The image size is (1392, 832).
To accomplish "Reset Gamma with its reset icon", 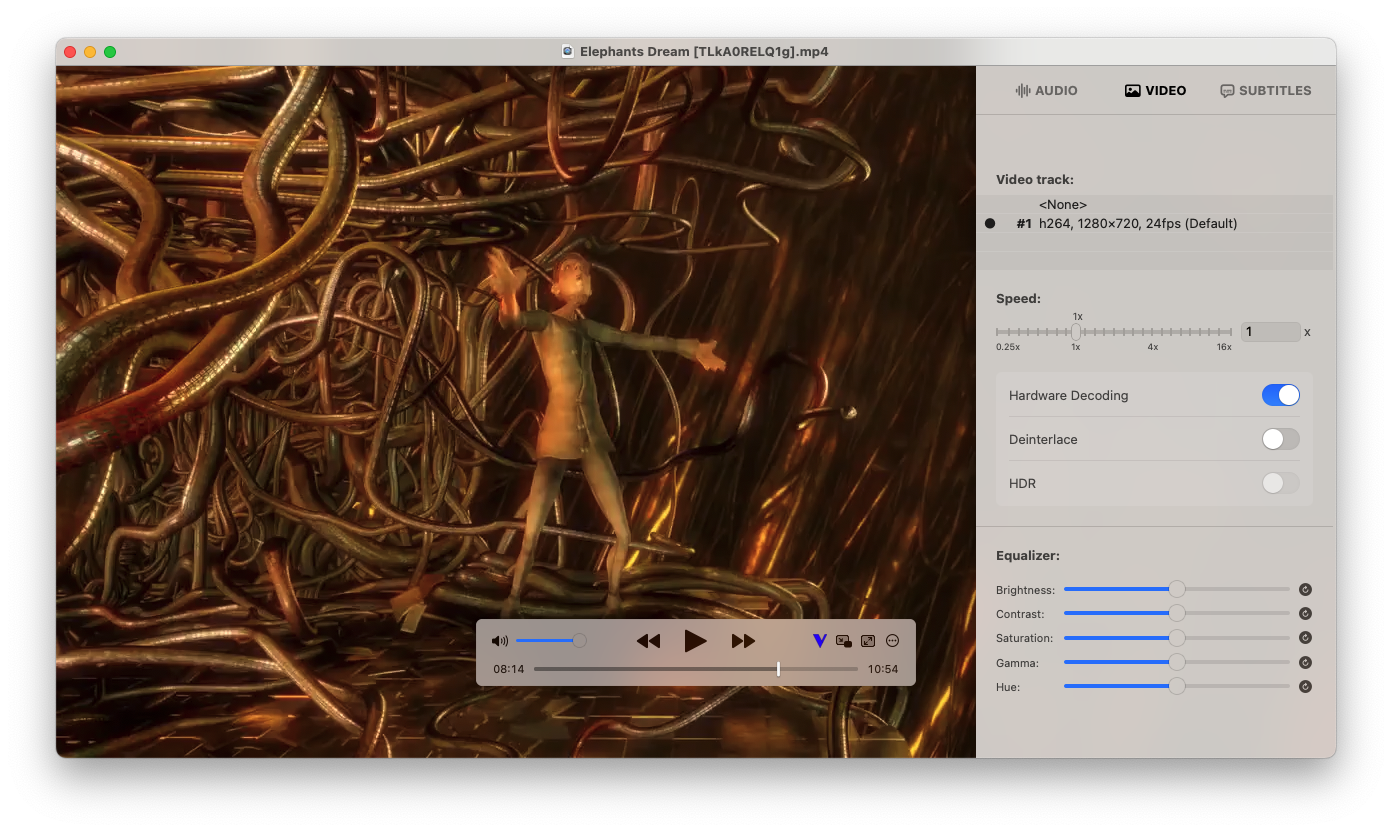I will [1305, 662].
